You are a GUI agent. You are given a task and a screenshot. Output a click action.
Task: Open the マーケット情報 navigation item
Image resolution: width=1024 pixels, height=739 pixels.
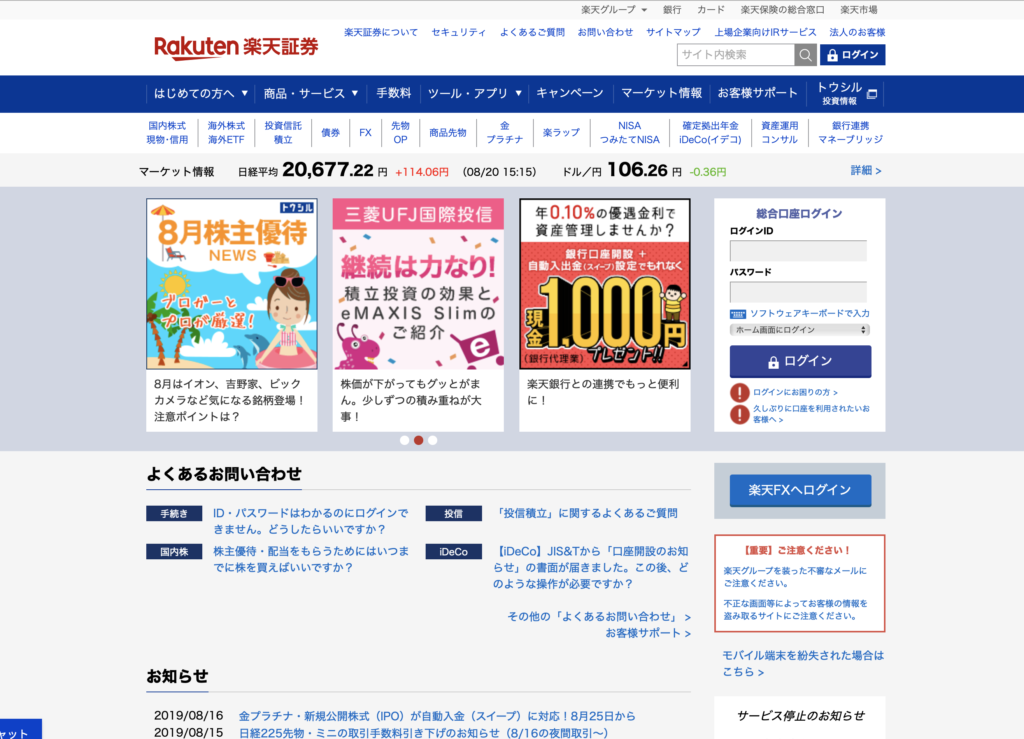[662, 93]
